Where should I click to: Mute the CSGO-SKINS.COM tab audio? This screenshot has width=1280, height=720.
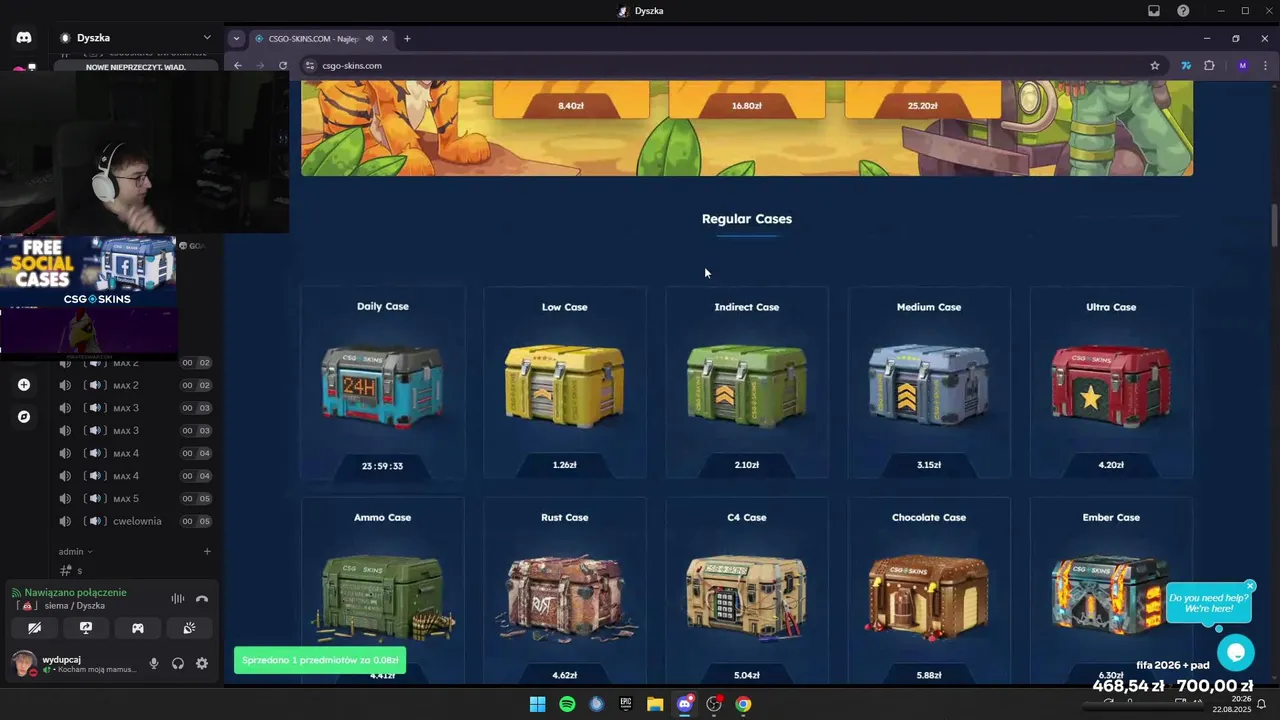[370, 38]
